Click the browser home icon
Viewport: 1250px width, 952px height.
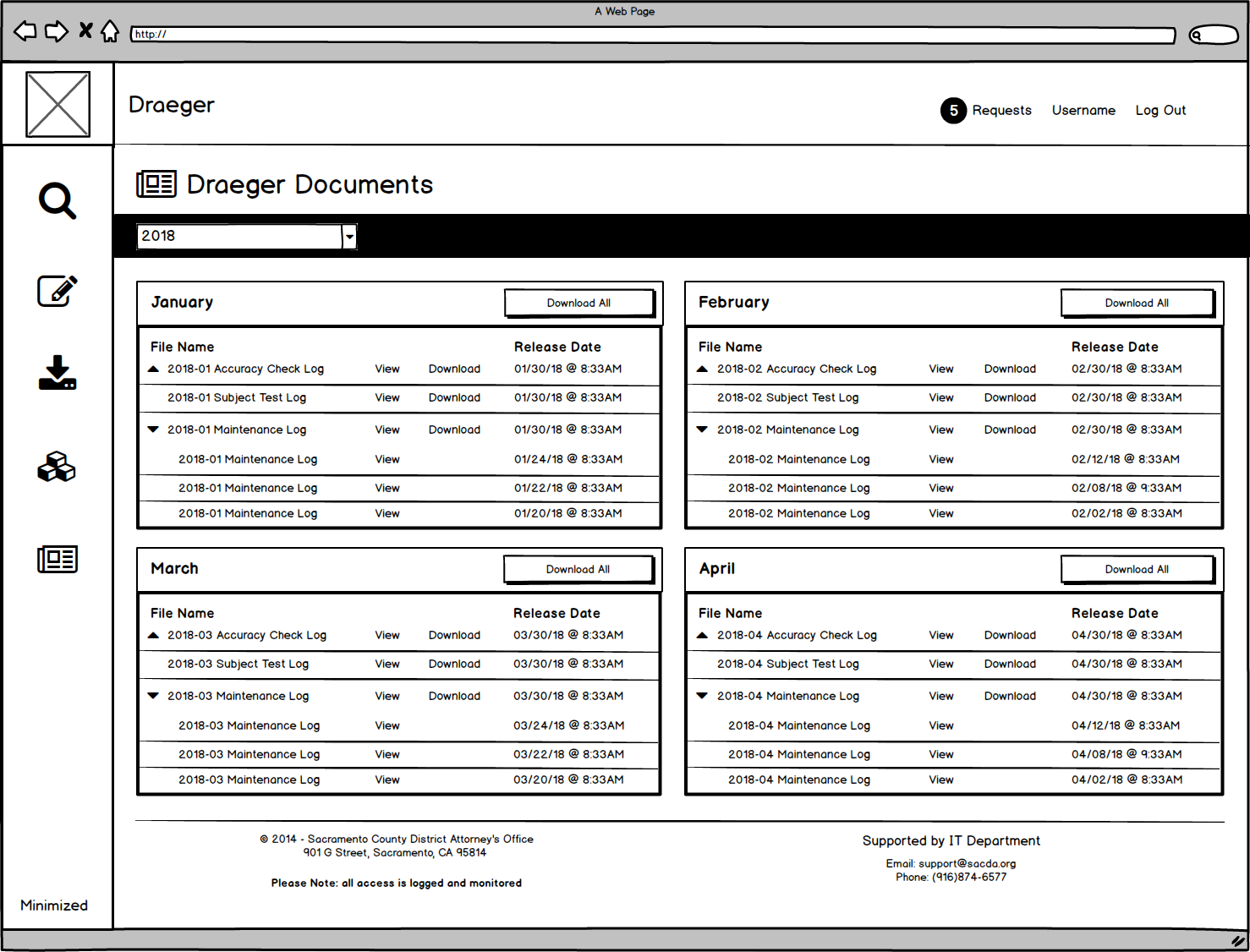(110, 32)
